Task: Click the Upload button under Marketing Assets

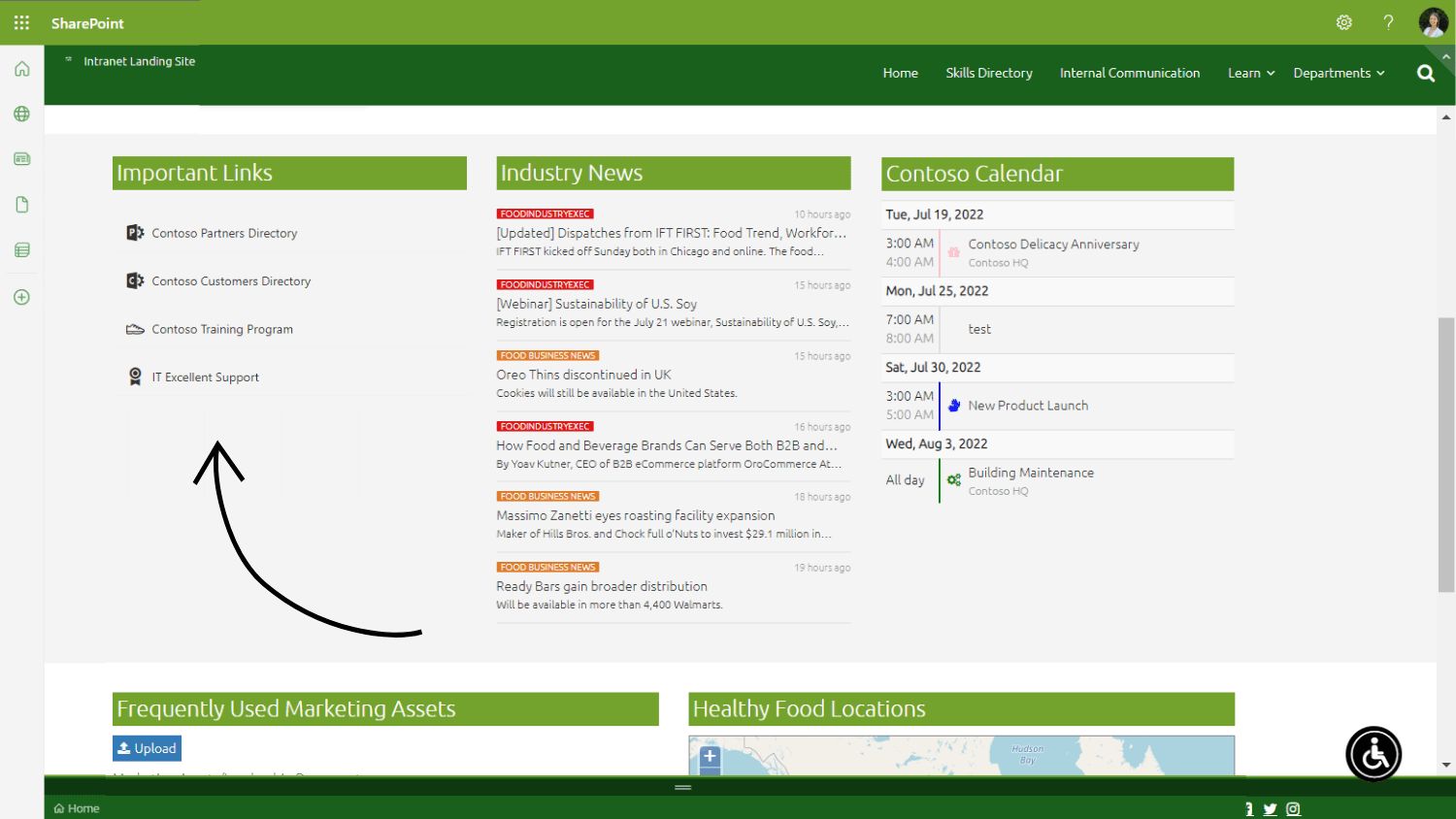Action: pos(147,748)
